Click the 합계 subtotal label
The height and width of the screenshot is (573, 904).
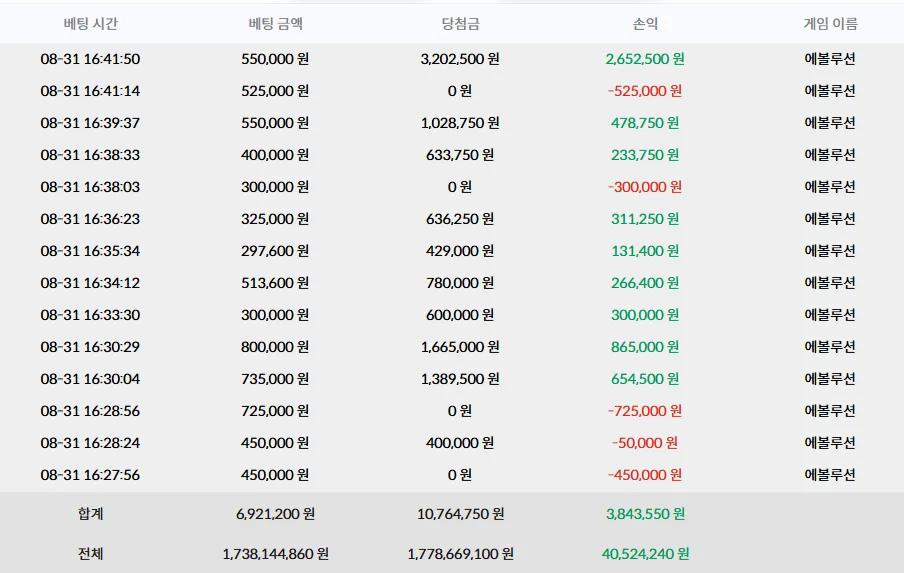point(91,514)
